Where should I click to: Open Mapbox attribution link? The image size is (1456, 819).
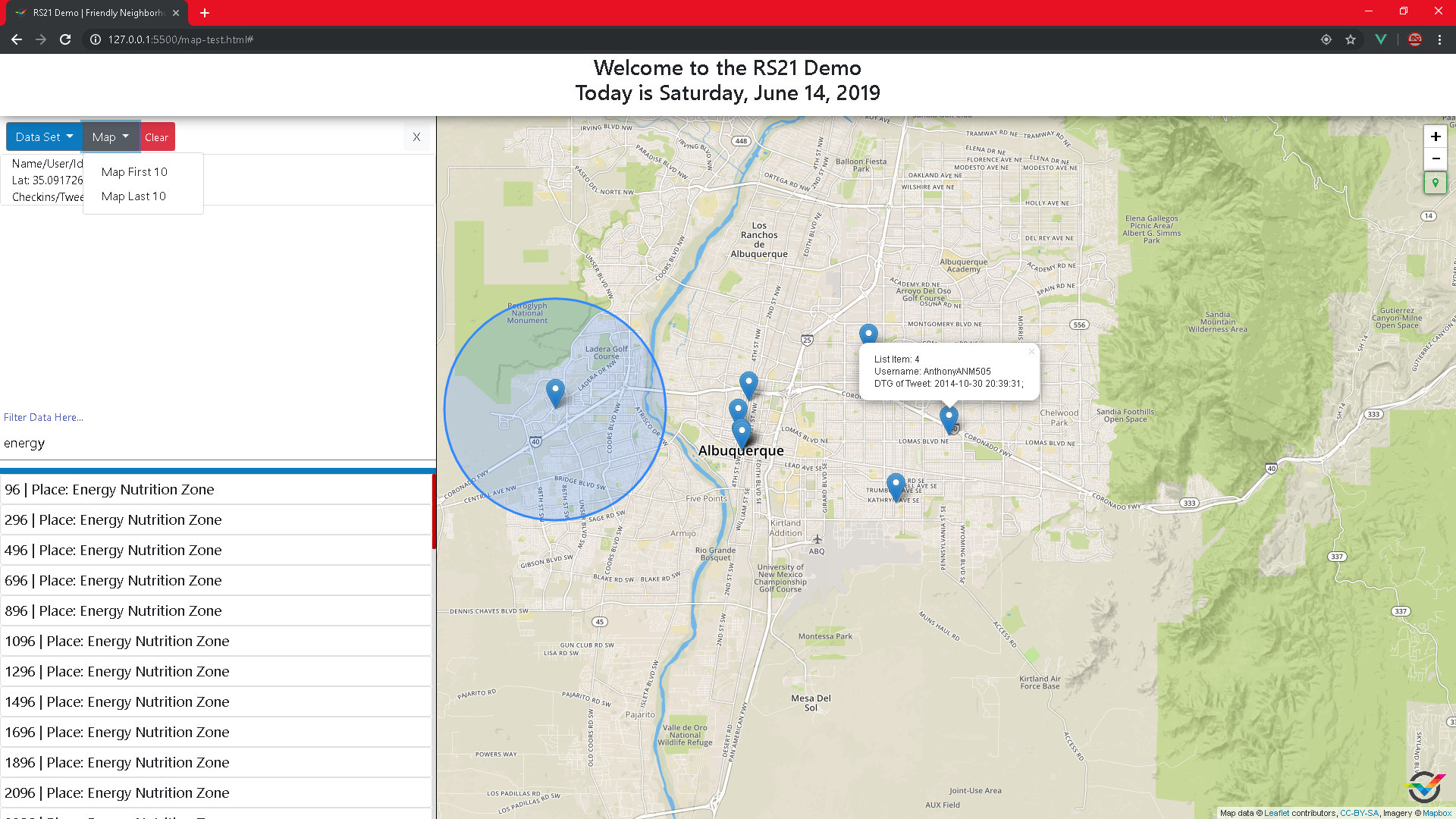tap(1437, 813)
